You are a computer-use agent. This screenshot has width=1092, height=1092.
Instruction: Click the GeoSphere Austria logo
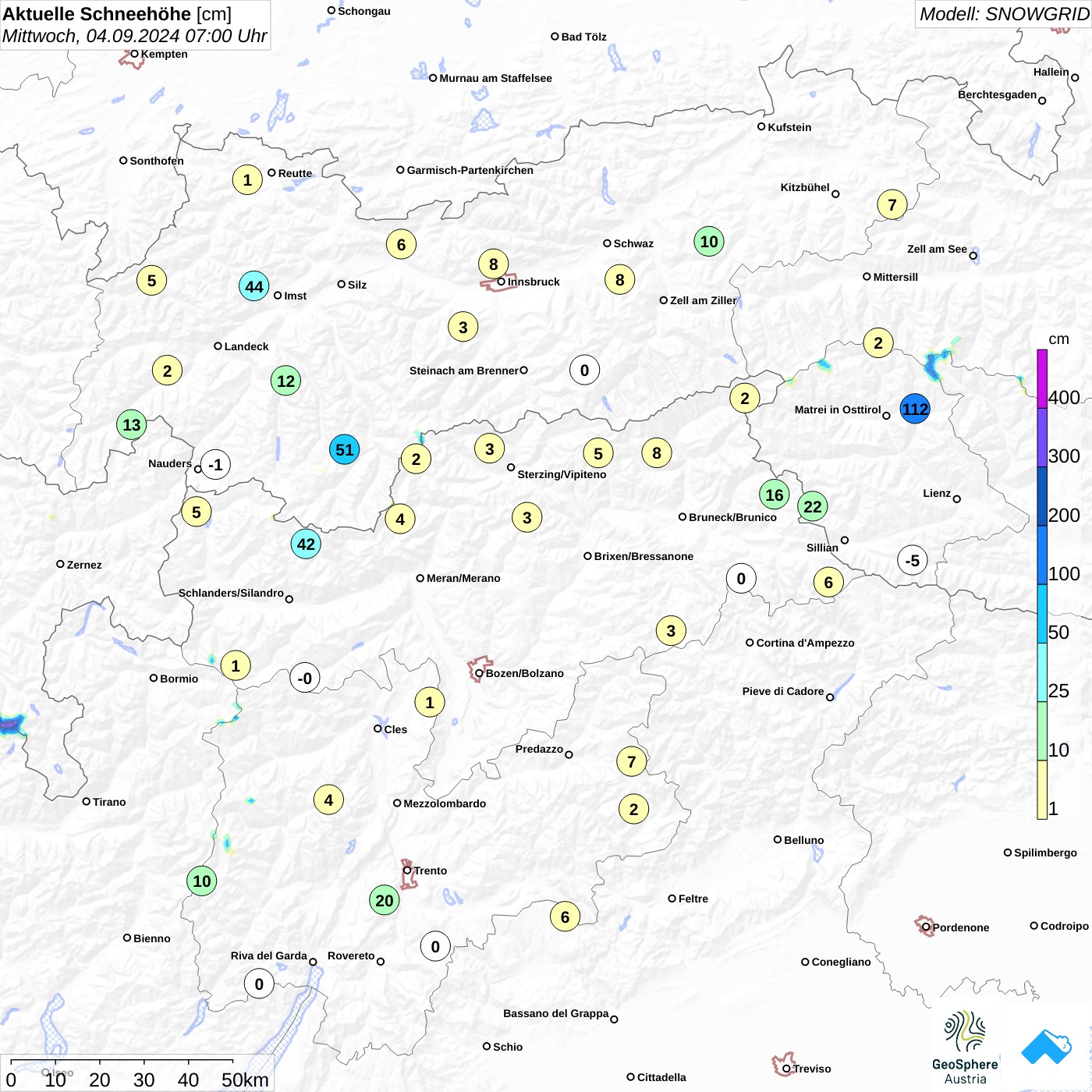[965, 1048]
